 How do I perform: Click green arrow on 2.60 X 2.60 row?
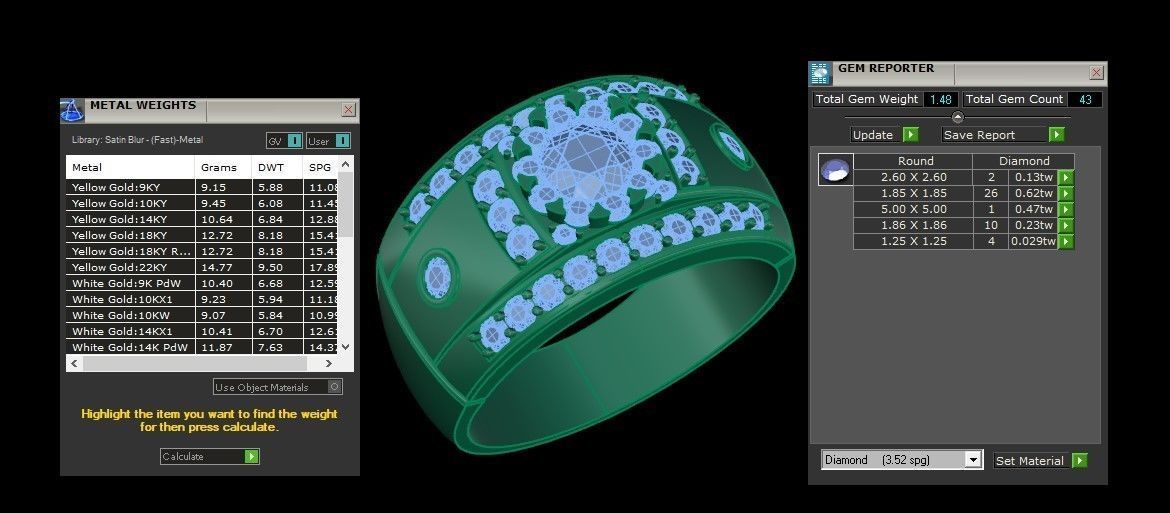(1066, 177)
